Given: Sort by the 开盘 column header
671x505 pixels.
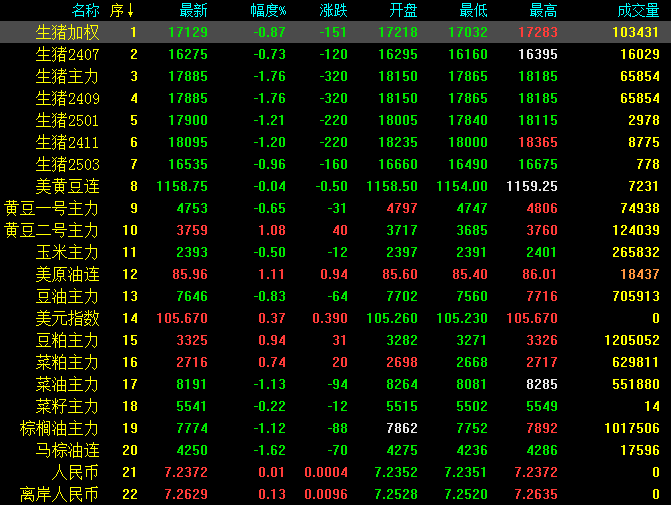Looking at the screenshot, I should tap(403, 10).
